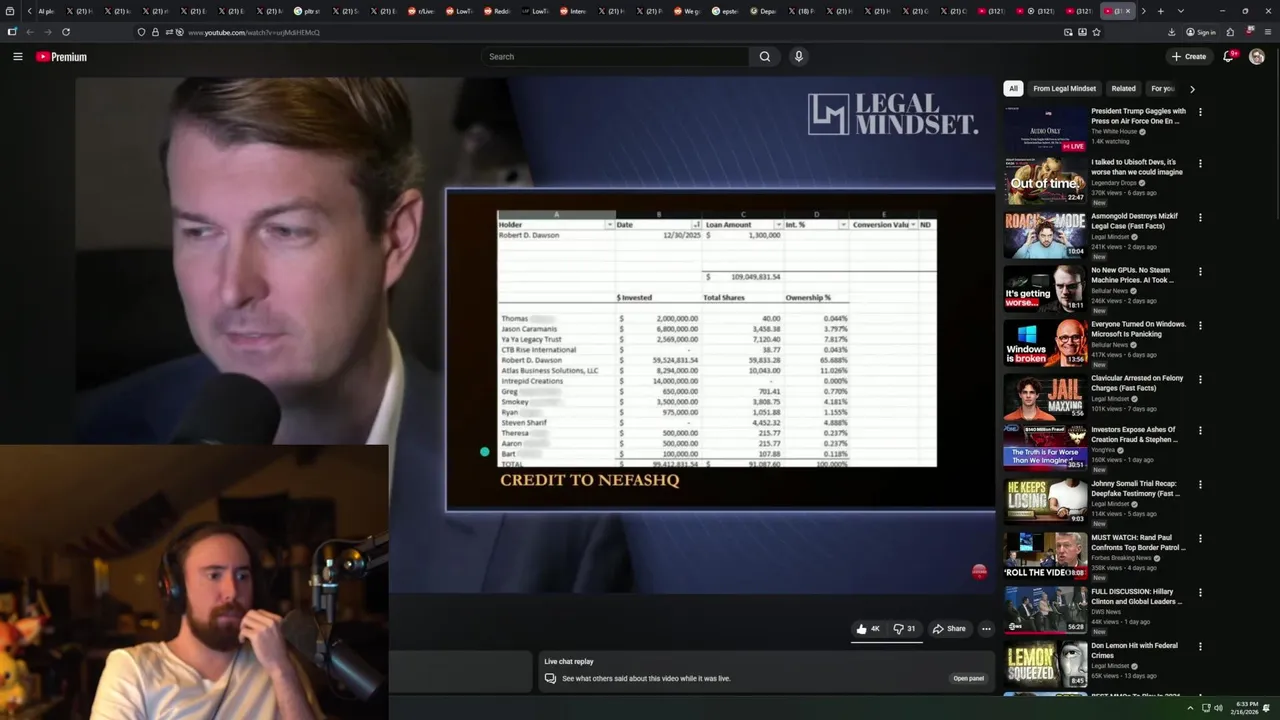The width and height of the screenshot is (1280, 720).
Task: Open the live chat replay icon
Action: click(550, 678)
